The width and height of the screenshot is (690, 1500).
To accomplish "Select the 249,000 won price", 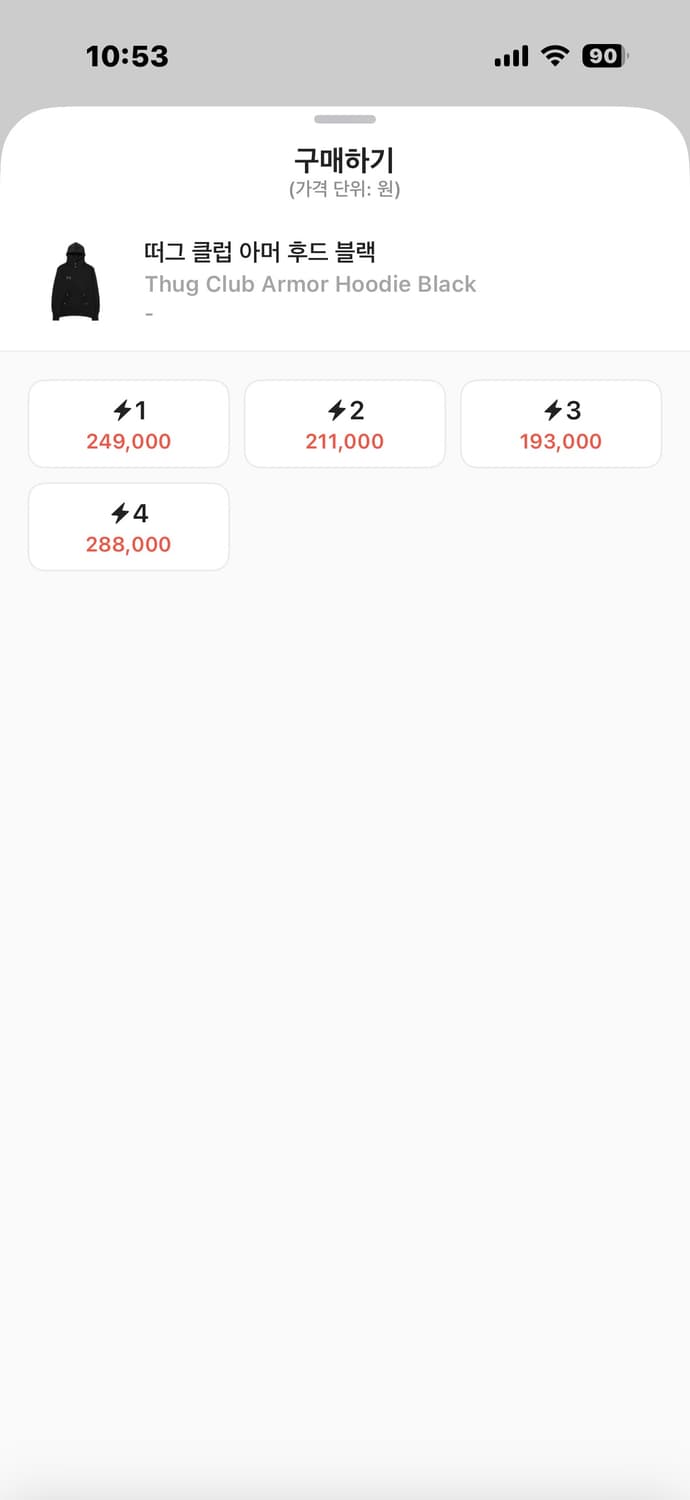I will [x=129, y=441].
